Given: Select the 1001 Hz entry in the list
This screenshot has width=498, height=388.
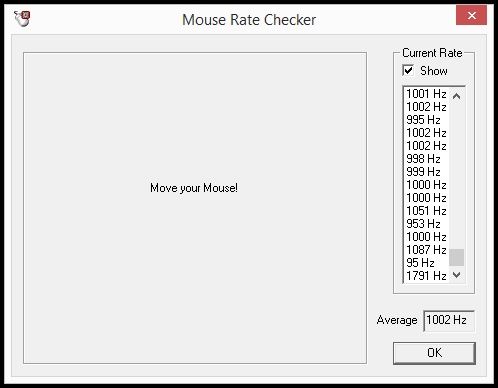Looking at the screenshot, I should [x=426, y=94].
